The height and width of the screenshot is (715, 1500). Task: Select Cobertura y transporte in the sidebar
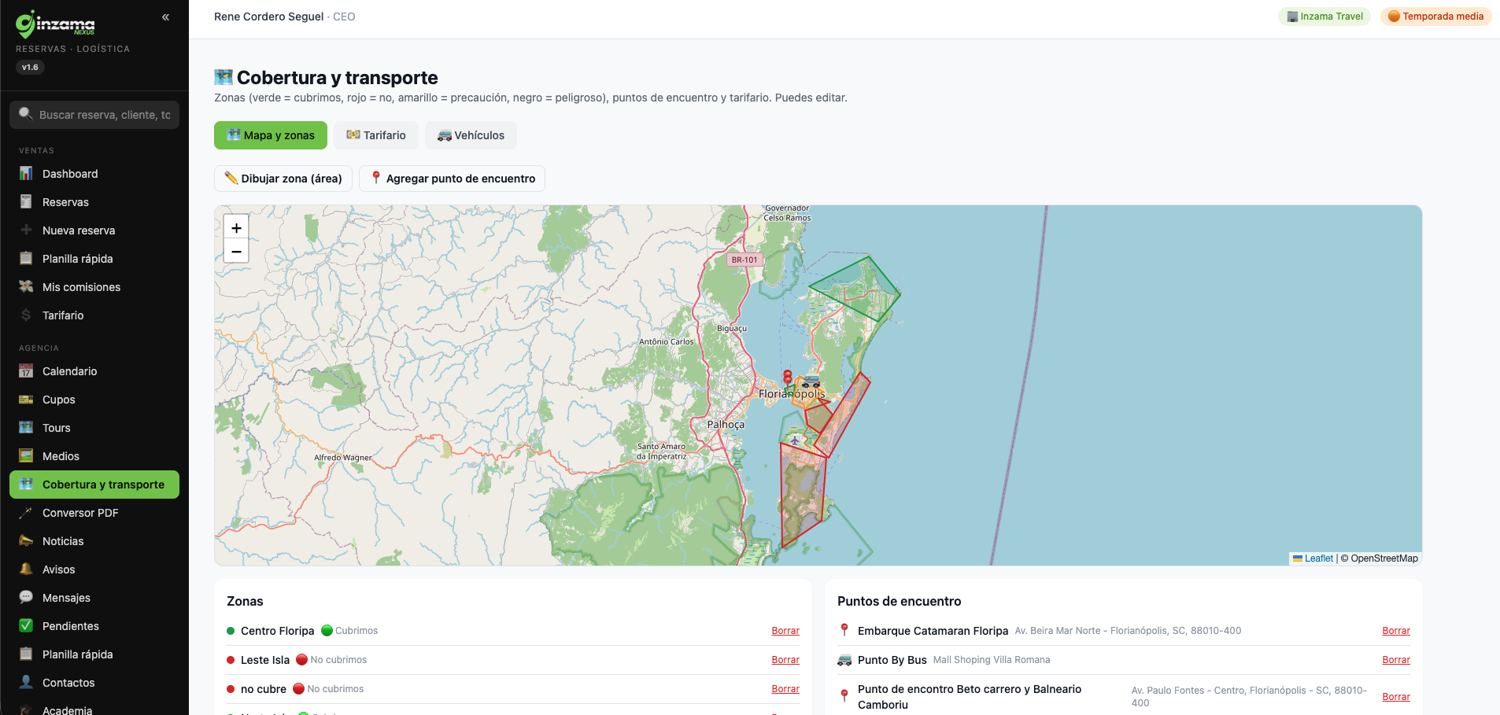point(94,484)
